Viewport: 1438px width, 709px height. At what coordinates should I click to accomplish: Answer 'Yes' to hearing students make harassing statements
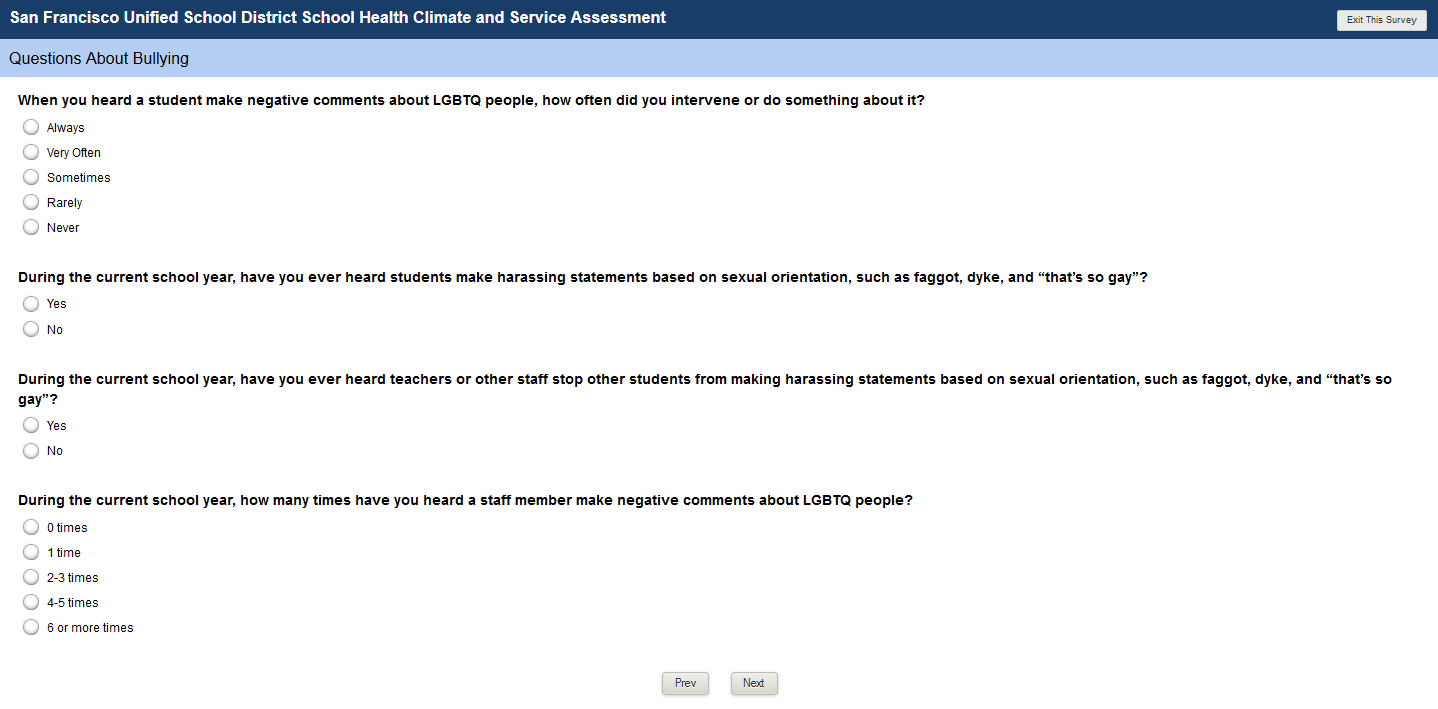click(31, 304)
